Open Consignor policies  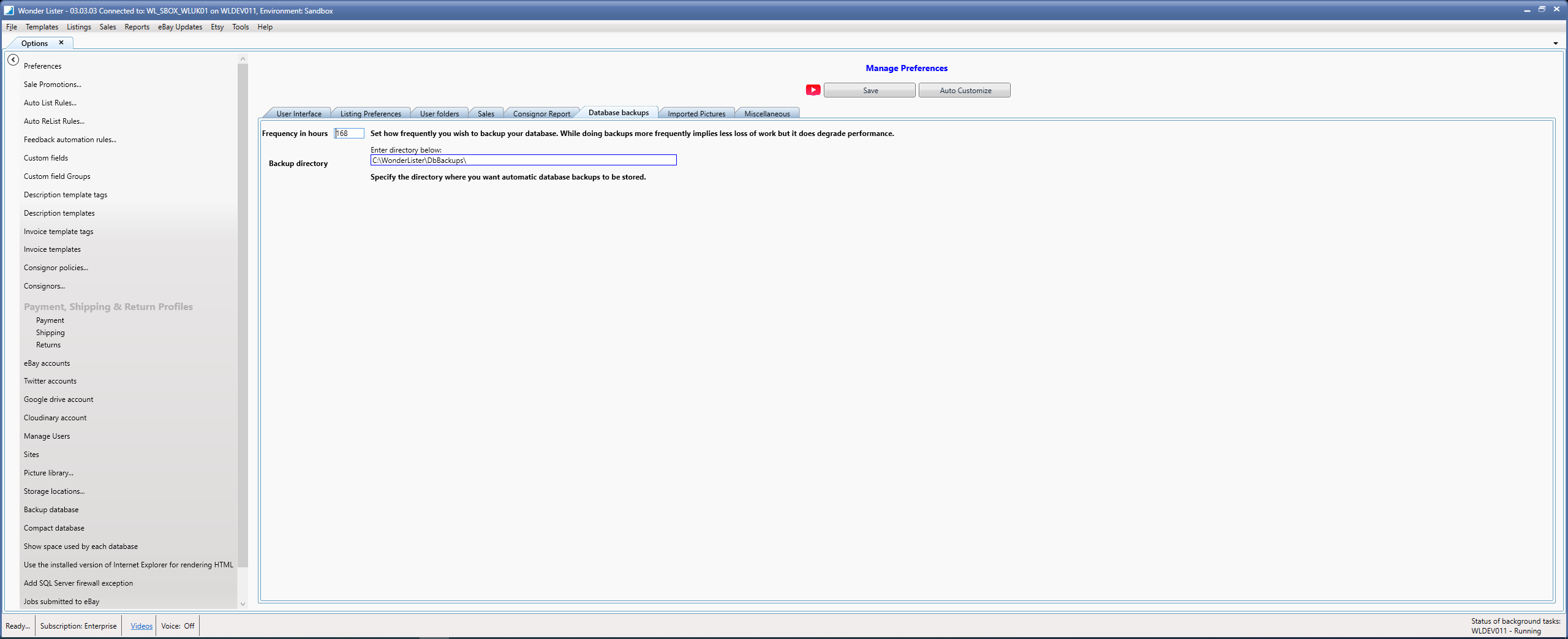tap(56, 268)
